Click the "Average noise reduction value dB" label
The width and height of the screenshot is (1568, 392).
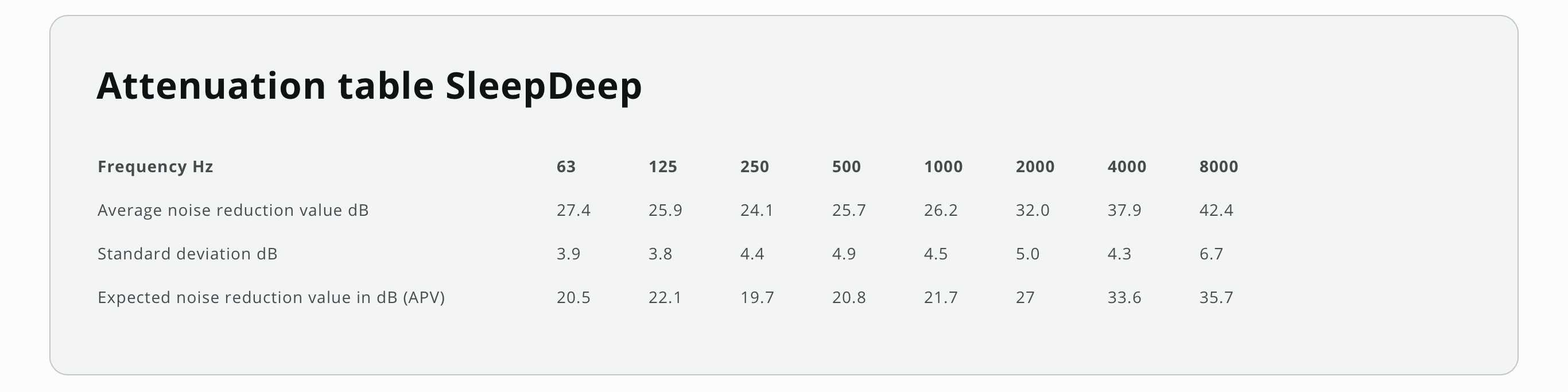[x=233, y=211]
